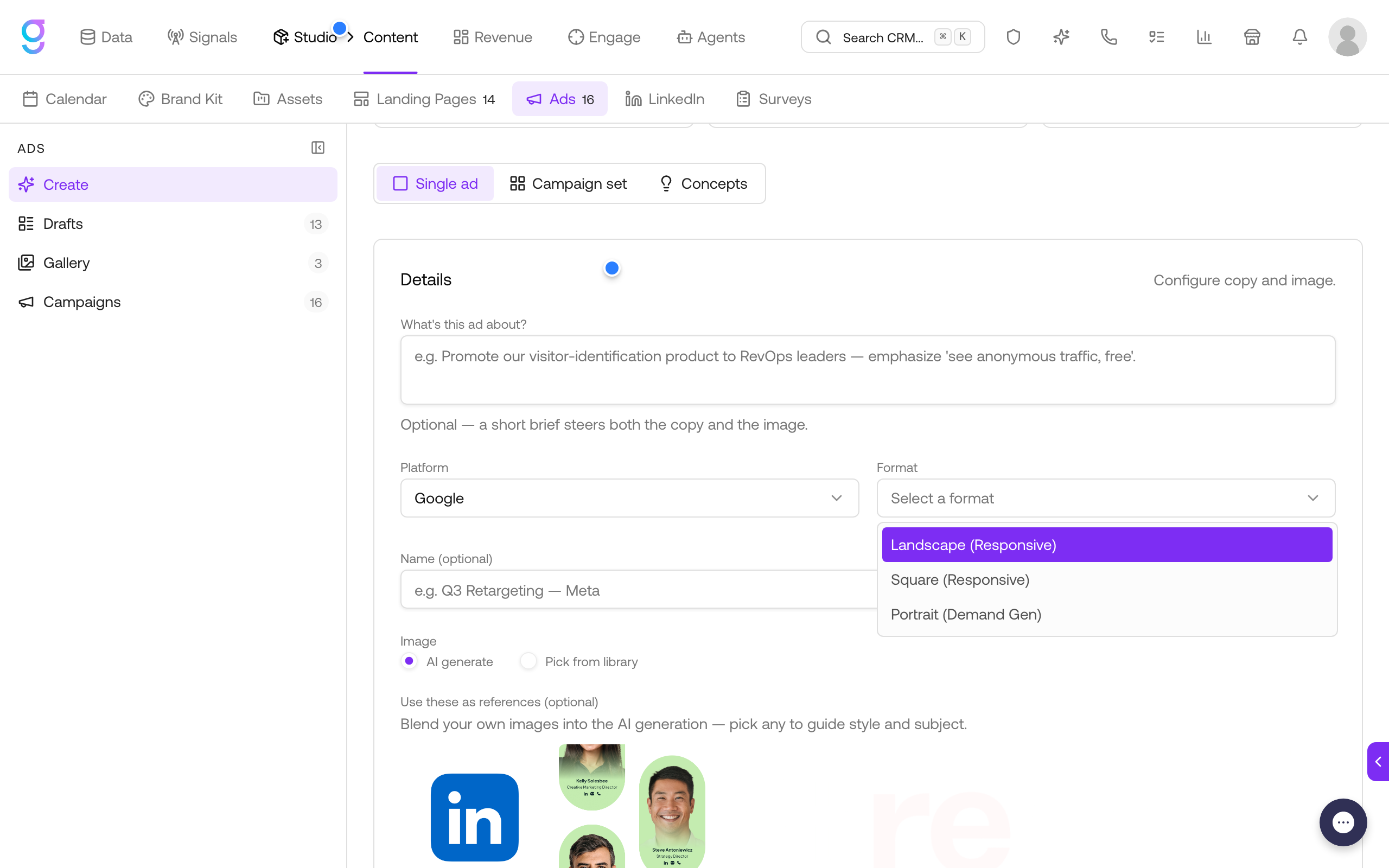The height and width of the screenshot is (868, 1389).
Task: Switch to the Calendar tab
Action: [64, 99]
